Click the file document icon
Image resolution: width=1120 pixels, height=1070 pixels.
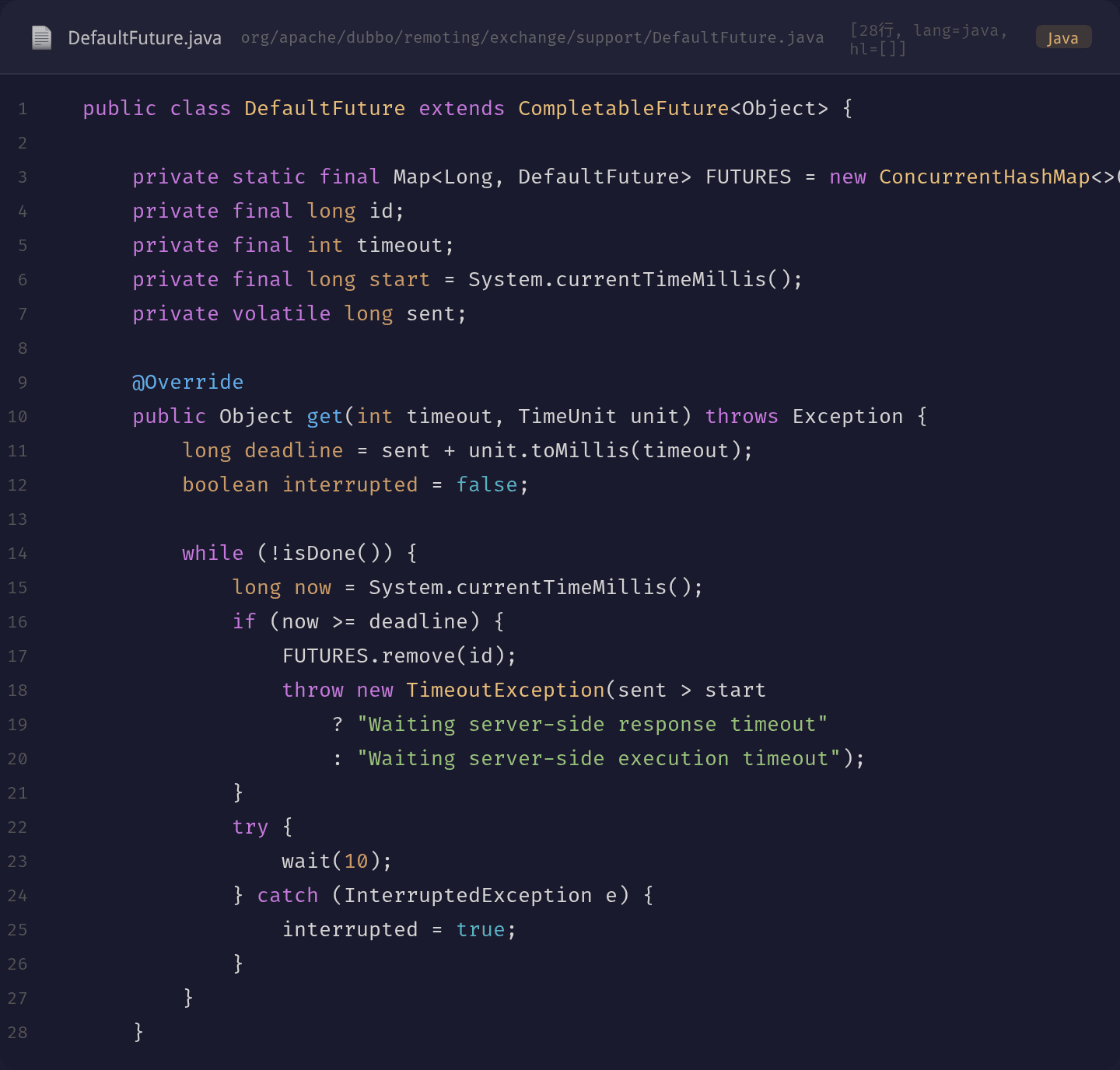click(41, 37)
